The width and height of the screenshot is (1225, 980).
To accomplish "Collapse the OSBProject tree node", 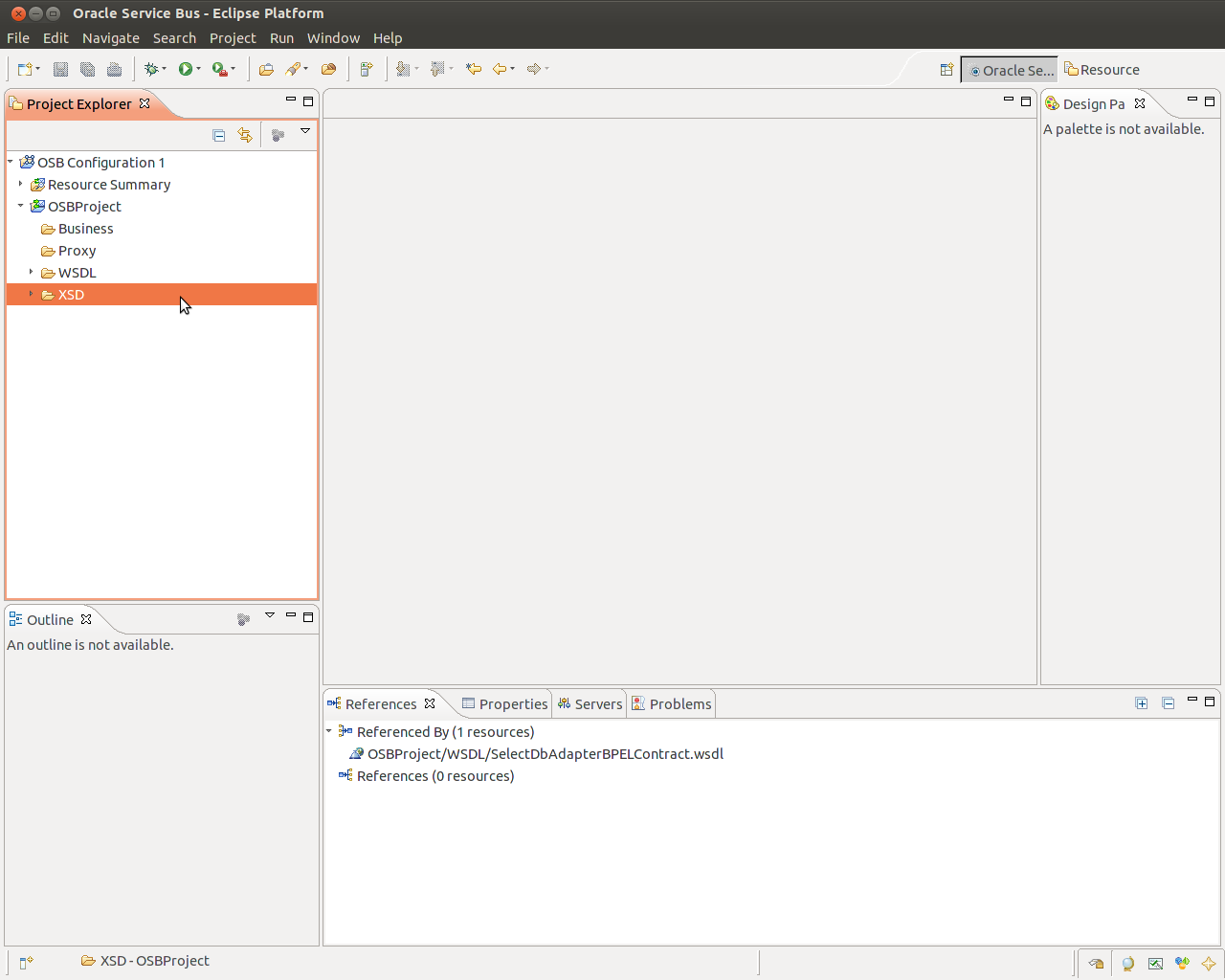I will 20,206.
